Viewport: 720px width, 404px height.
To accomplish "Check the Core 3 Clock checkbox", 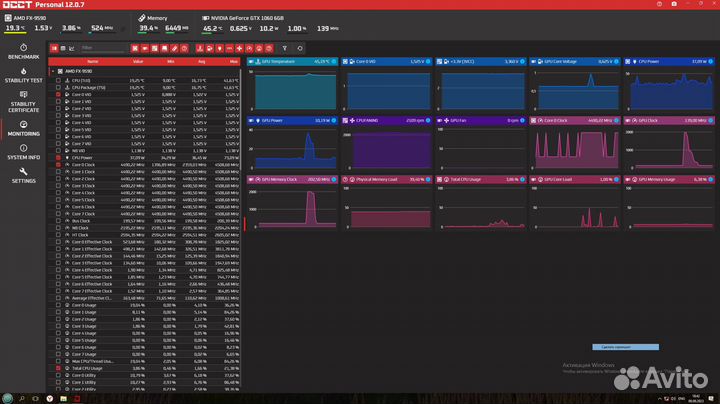I will pos(58,185).
